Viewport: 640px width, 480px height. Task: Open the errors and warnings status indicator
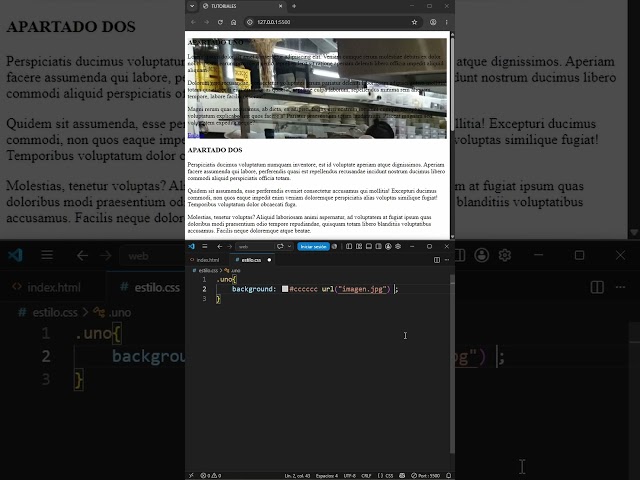click(211, 476)
